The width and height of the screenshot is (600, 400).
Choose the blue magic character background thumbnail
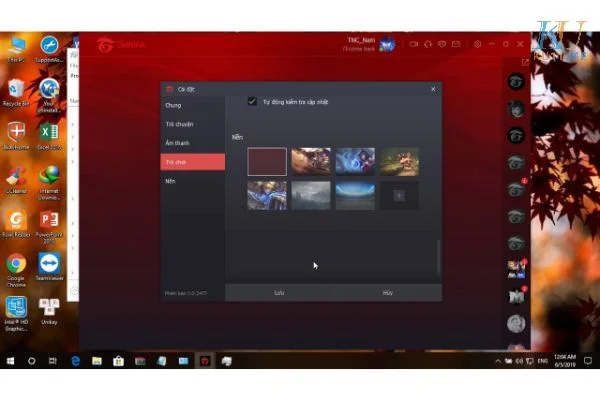(355, 162)
